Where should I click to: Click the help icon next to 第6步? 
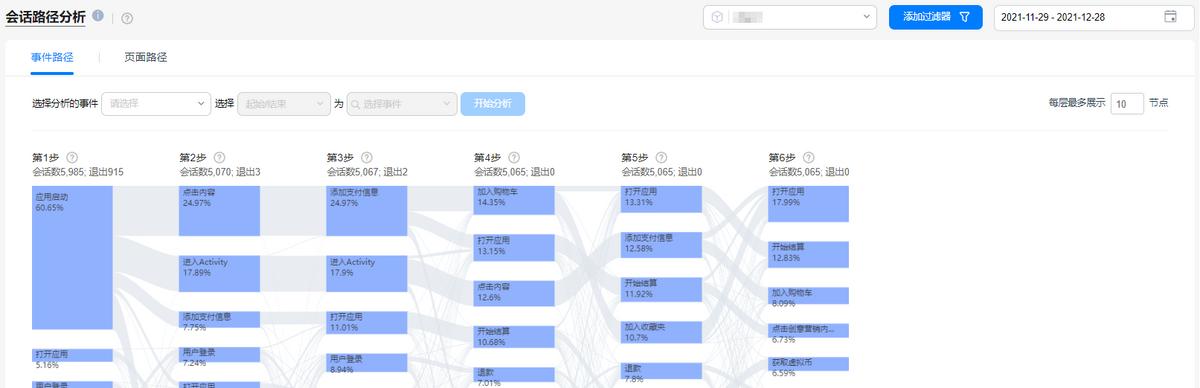[808, 157]
